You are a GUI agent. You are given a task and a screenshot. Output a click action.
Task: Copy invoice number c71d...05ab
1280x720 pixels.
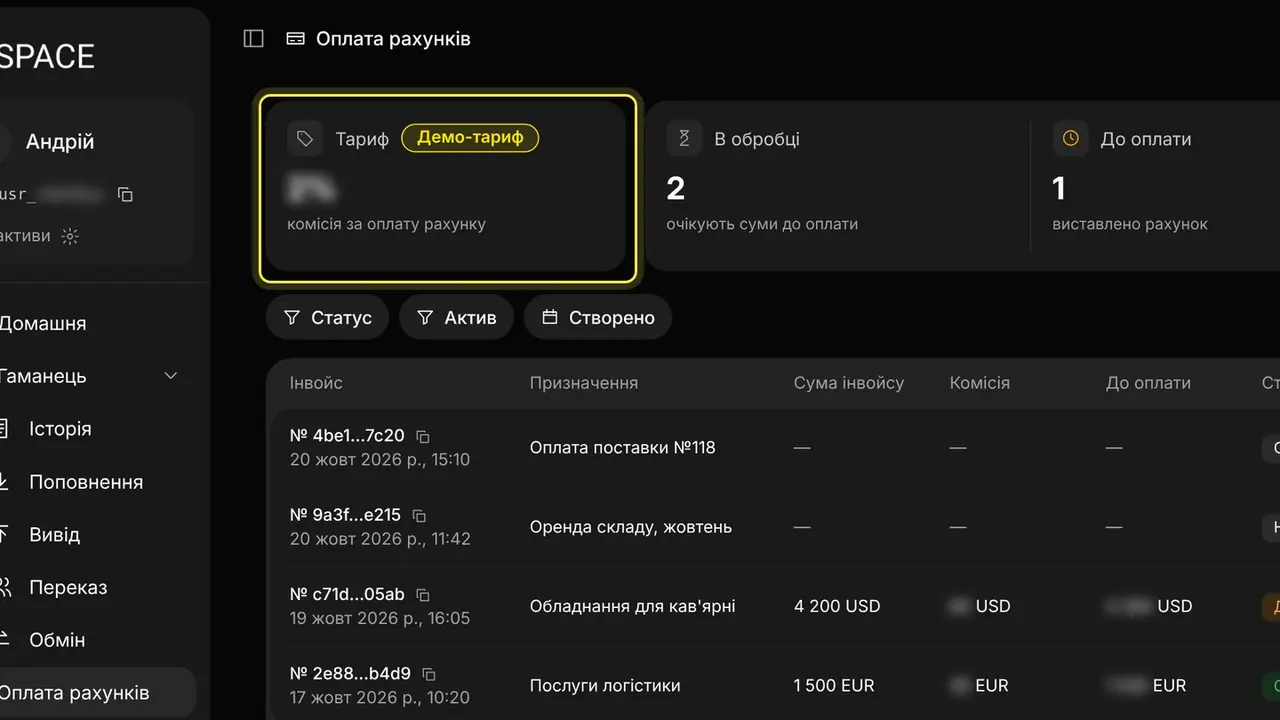pos(423,595)
